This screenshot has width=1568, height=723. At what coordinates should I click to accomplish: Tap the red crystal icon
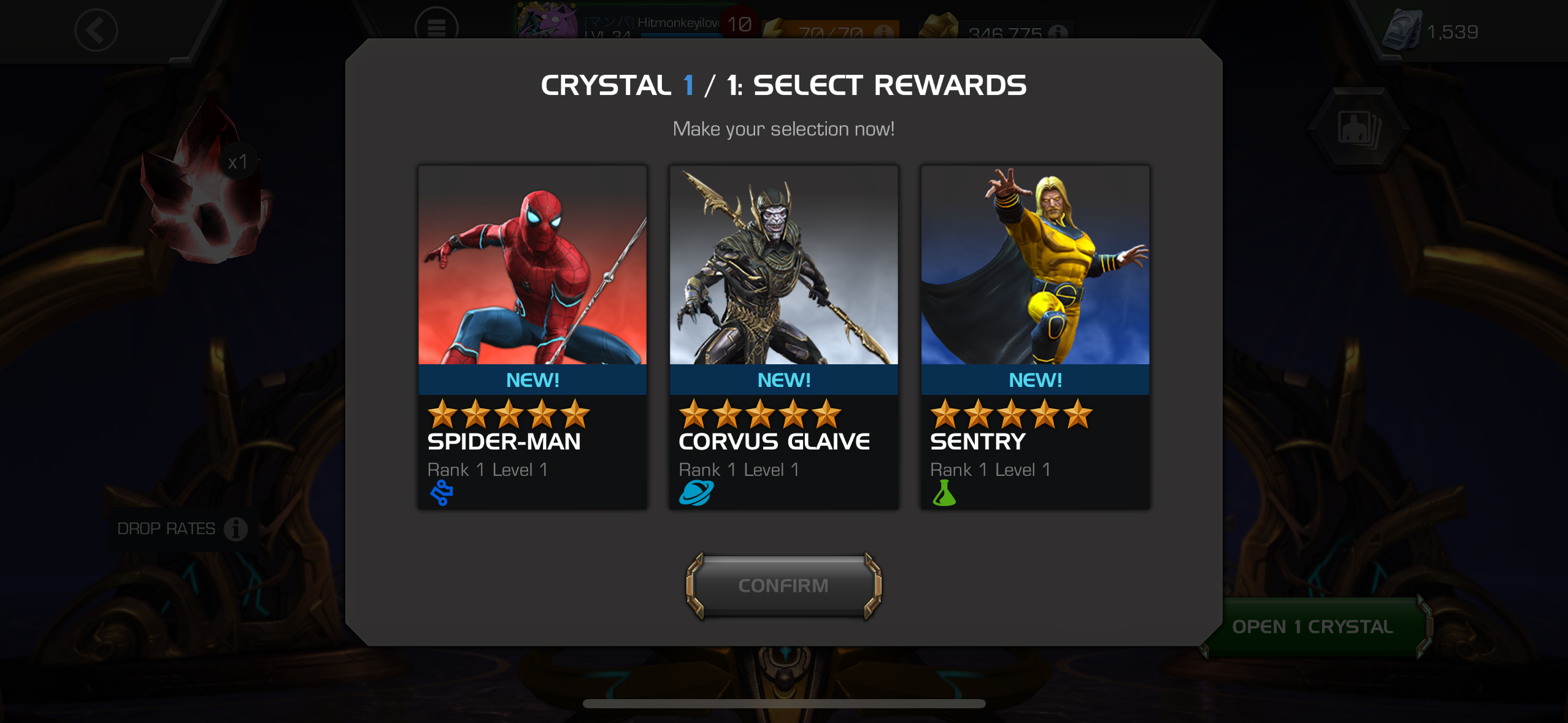click(x=202, y=187)
